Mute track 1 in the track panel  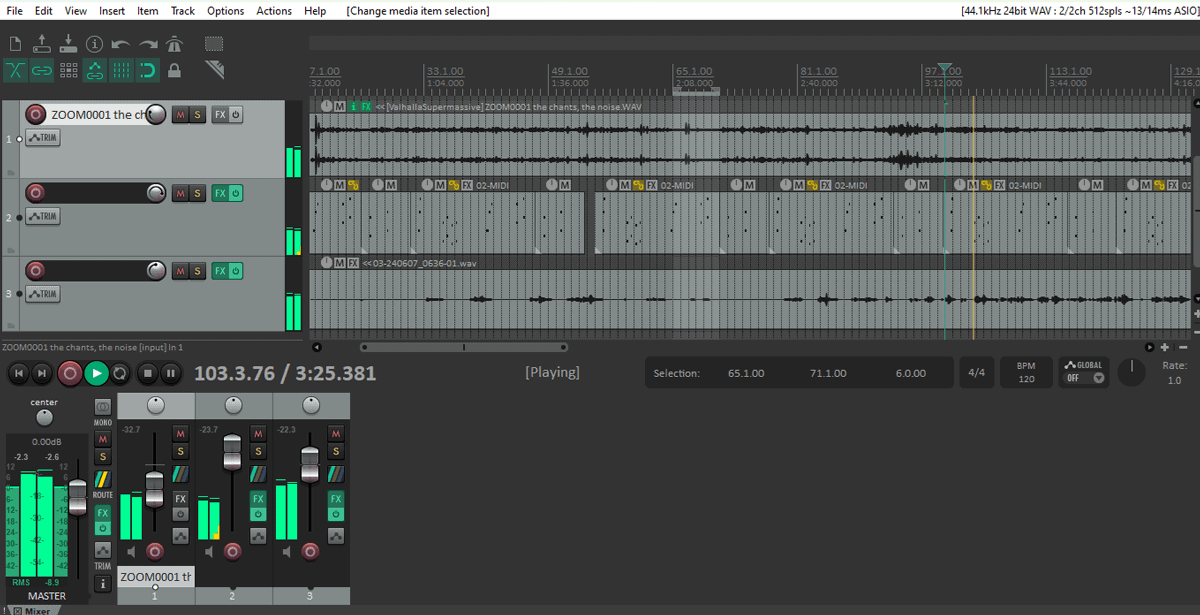point(180,115)
